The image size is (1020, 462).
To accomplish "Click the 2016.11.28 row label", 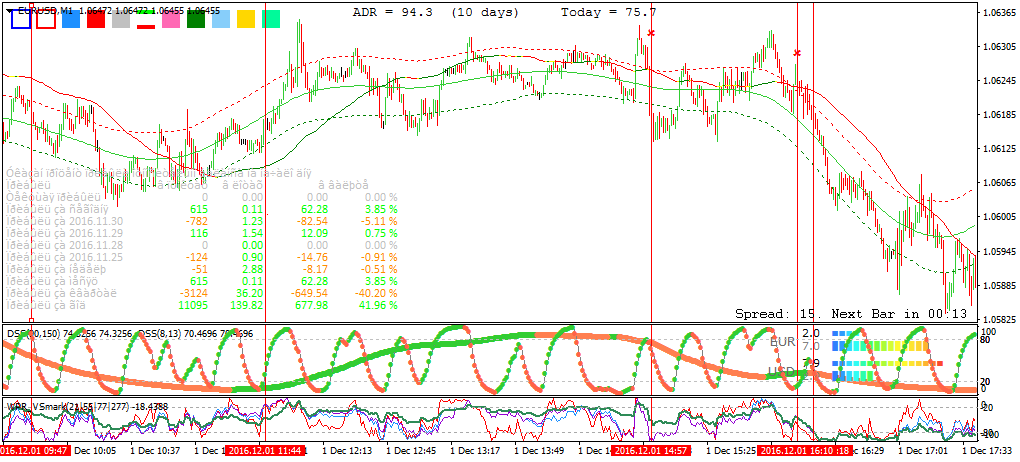I will pos(63,245).
